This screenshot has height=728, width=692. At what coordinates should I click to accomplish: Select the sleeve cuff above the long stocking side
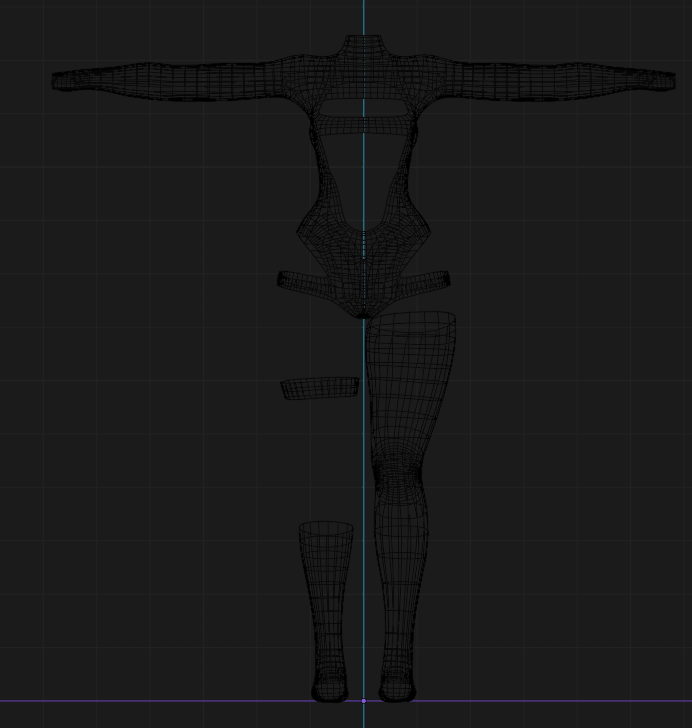click(x=663, y=81)
